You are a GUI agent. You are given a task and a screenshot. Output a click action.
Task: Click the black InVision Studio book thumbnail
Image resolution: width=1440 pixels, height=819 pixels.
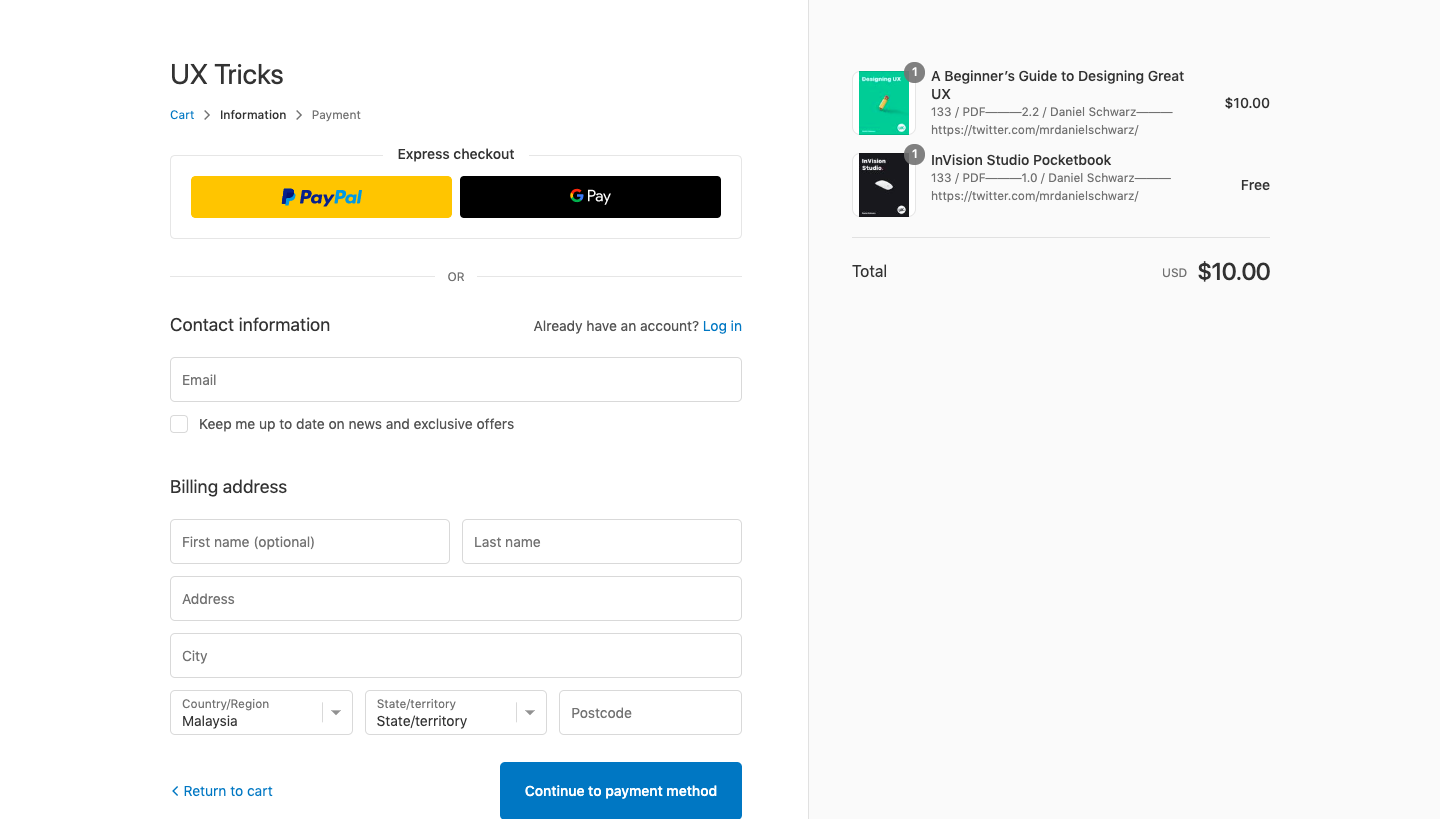click(884, 185)
